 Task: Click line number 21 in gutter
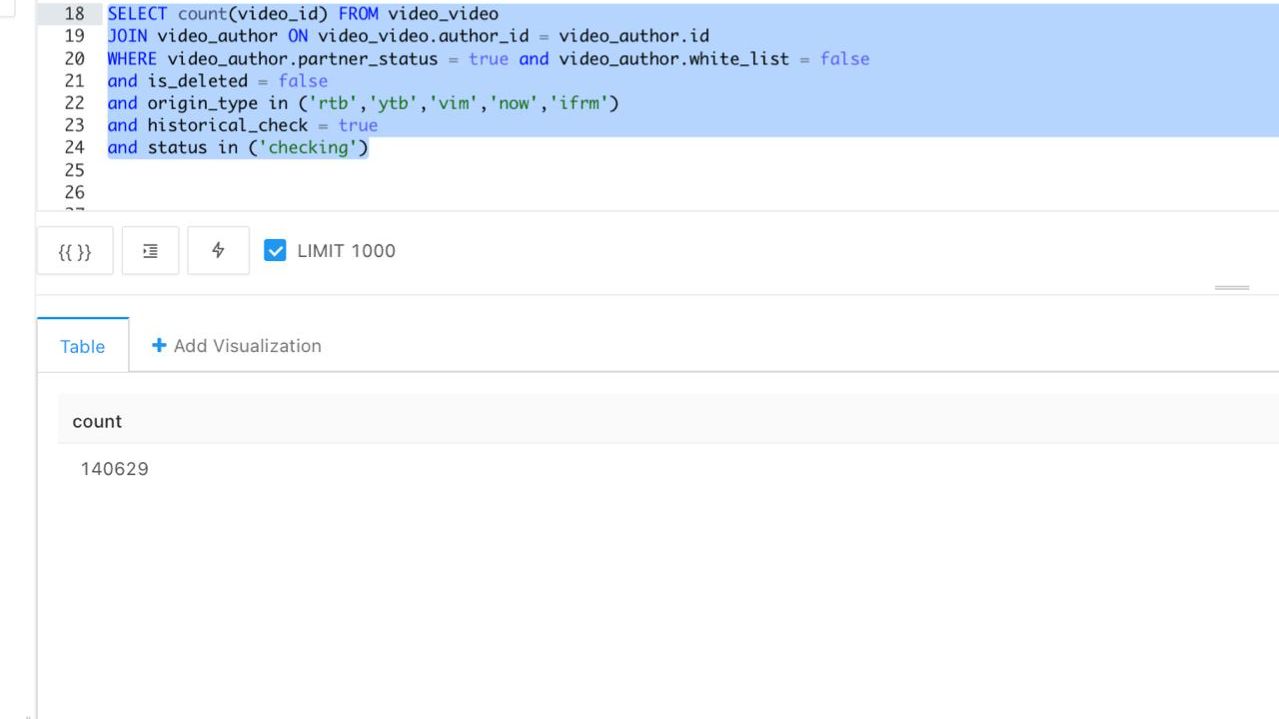[x=75, y=81]
